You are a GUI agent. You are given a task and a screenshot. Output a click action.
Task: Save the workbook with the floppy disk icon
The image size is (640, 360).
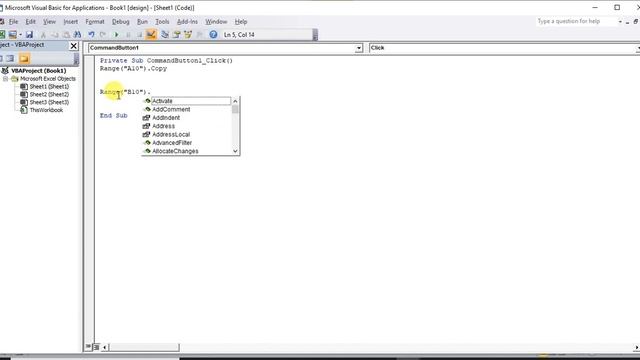coord(29,35)
